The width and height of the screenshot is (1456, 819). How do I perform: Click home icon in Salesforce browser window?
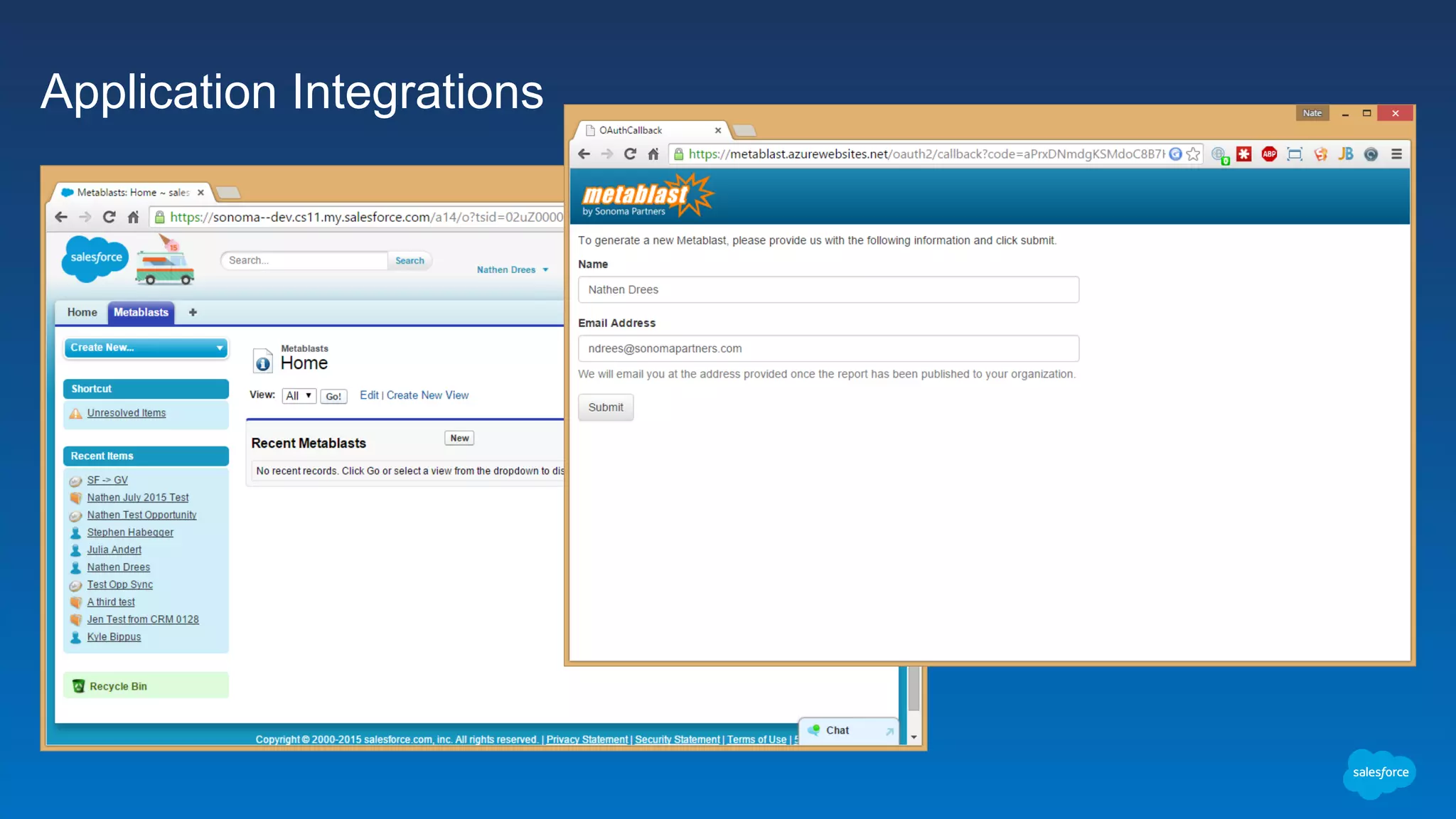pos(133,217)
